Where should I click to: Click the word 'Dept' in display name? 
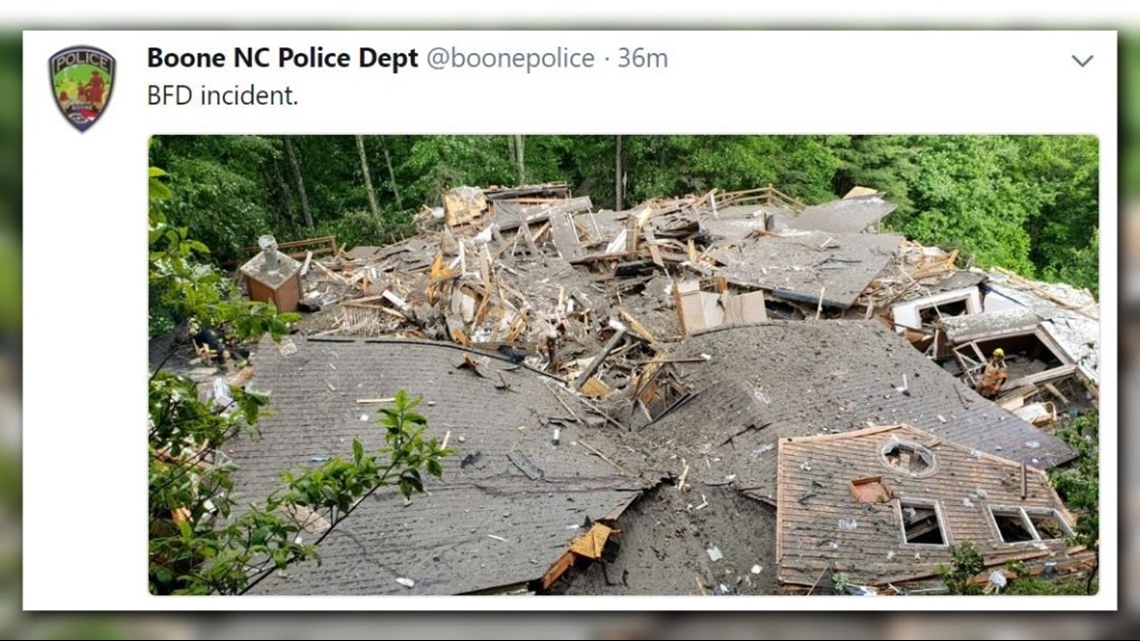coord(388,60)
